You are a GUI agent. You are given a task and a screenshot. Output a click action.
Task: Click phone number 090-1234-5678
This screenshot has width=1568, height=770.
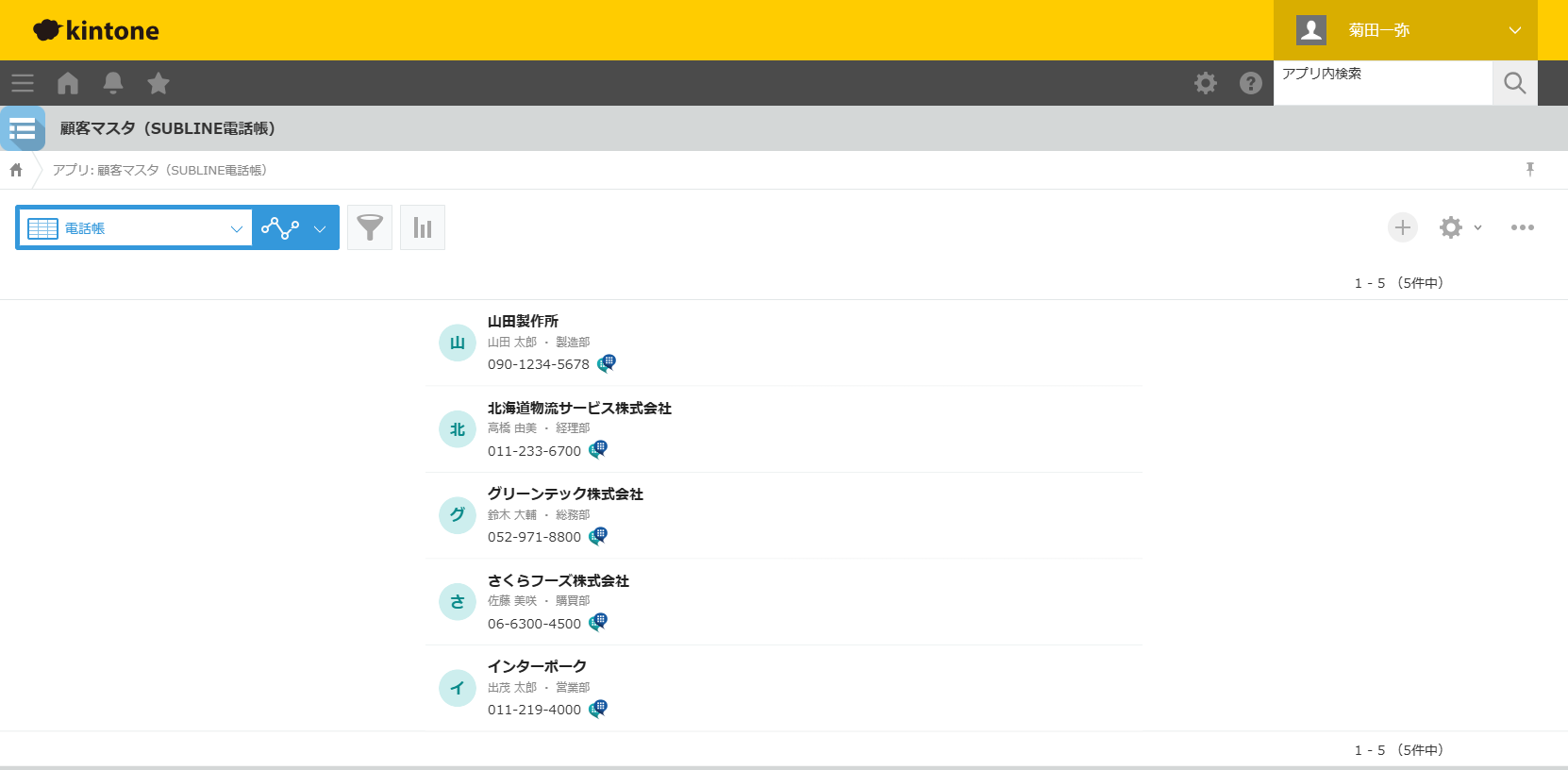[x=538, y=364]
